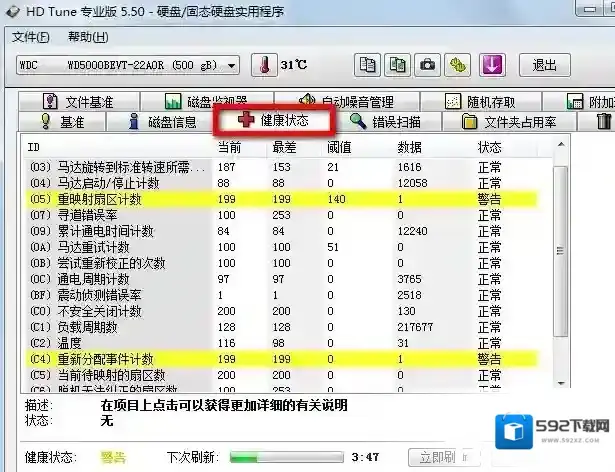Click the 警告 status of row (05)
Screen dimensions: 615x472
(489, 199)
